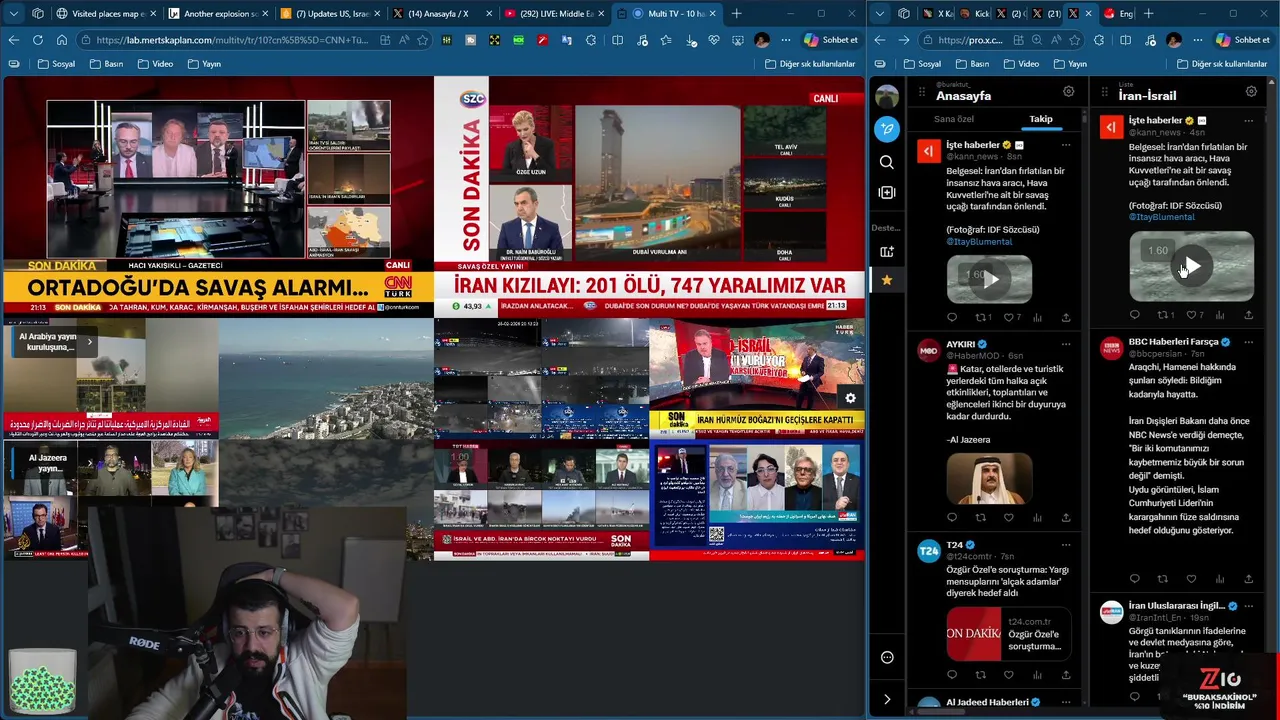Open the downloads icon in left browser toolbar
This screenshot has height=720, width=1280.
691,40
